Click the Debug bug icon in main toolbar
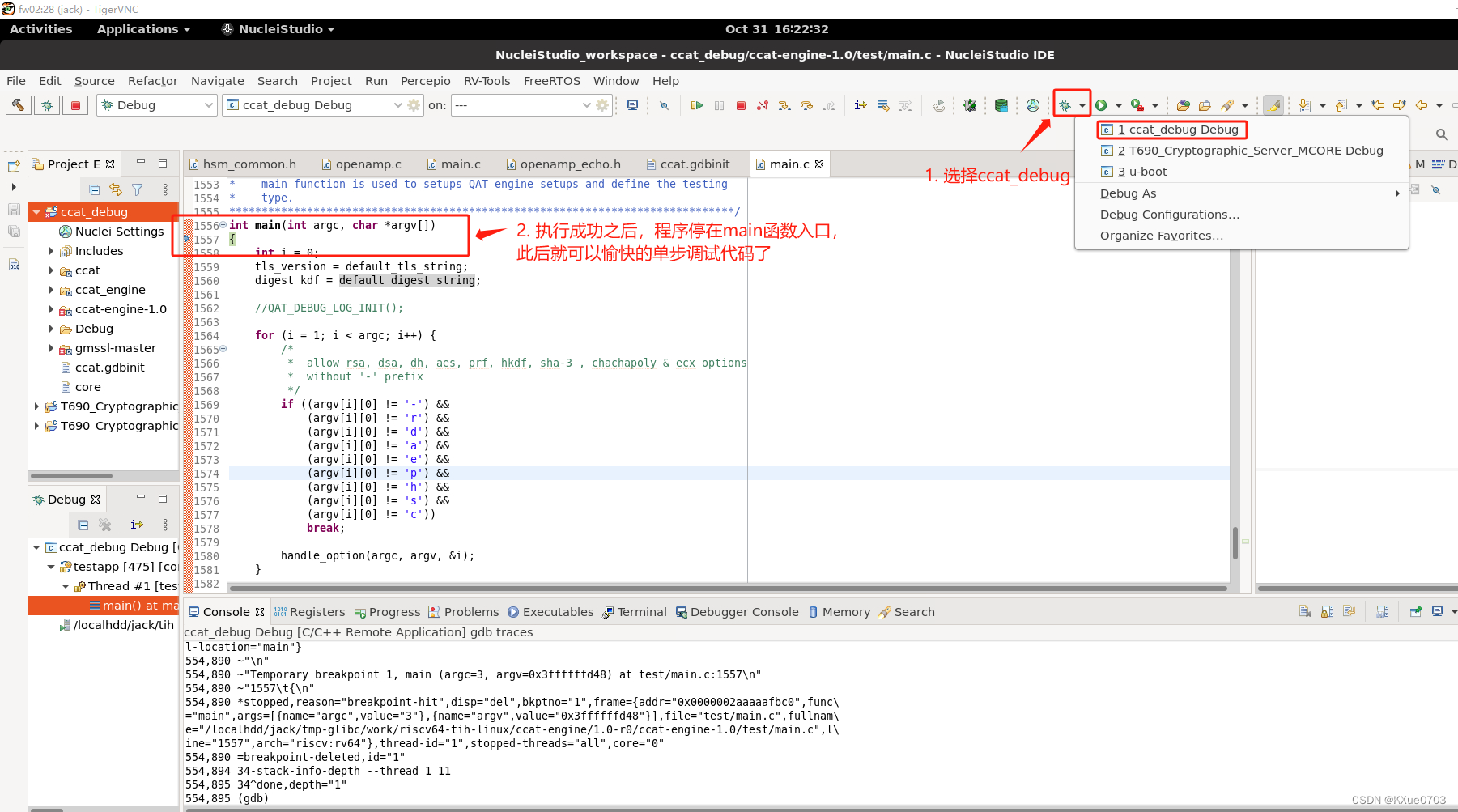Viewport: 1458px width, 812px height. coord(1065,105)
